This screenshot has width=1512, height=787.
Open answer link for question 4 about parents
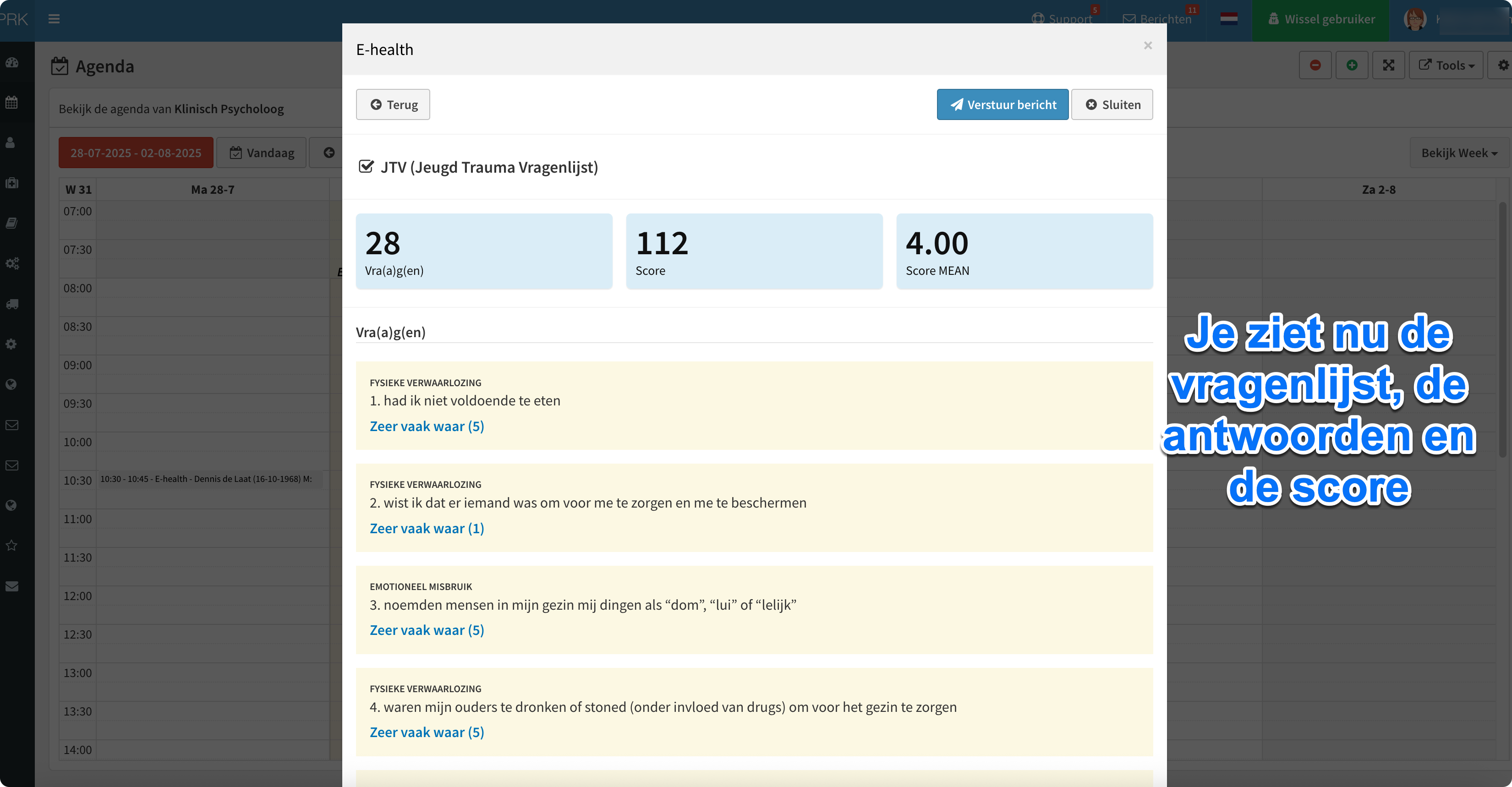pyautogui.click(x=427, y=732)
